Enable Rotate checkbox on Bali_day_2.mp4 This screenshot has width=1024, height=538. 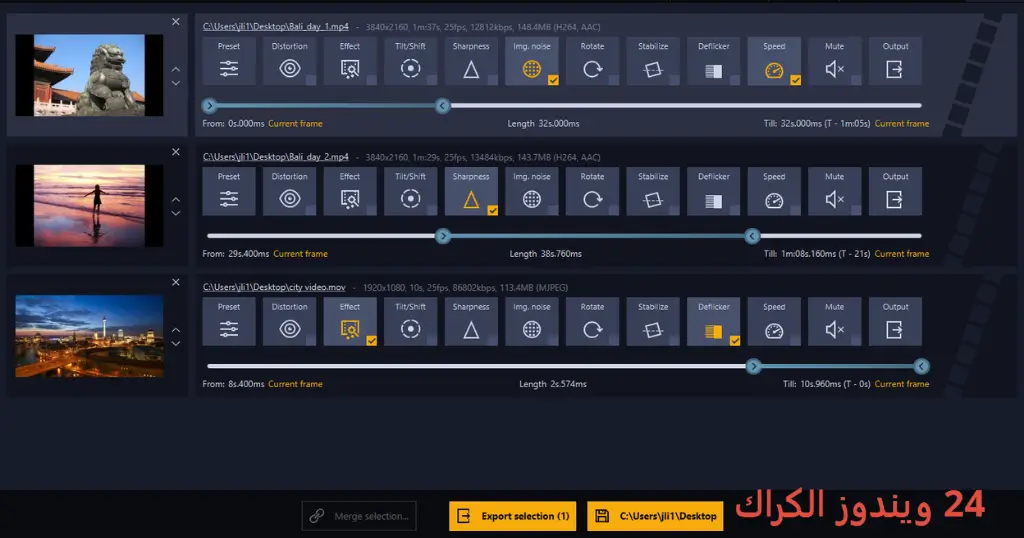(x=614, y=210)
